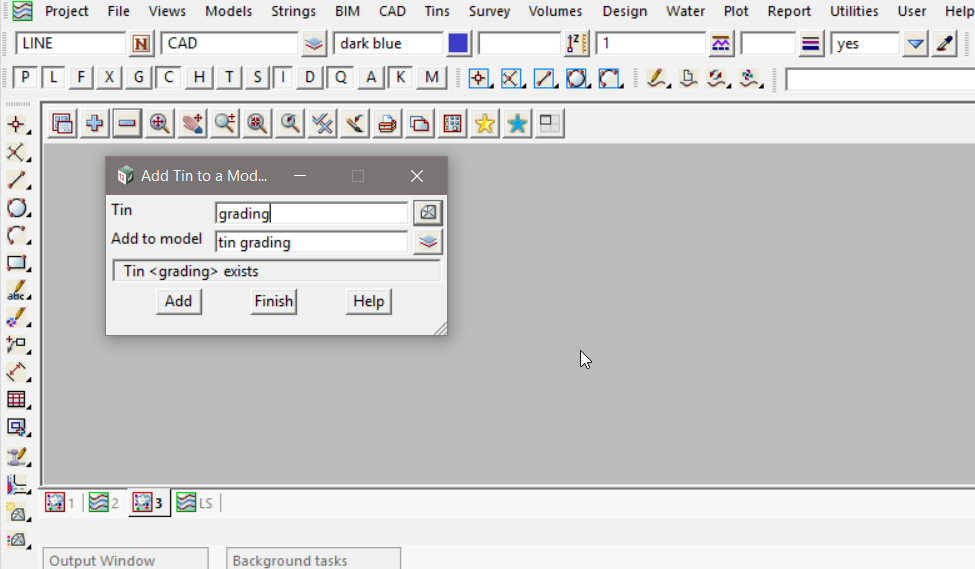Open the tin picker icon beside Tin field

tap(428, 213)
